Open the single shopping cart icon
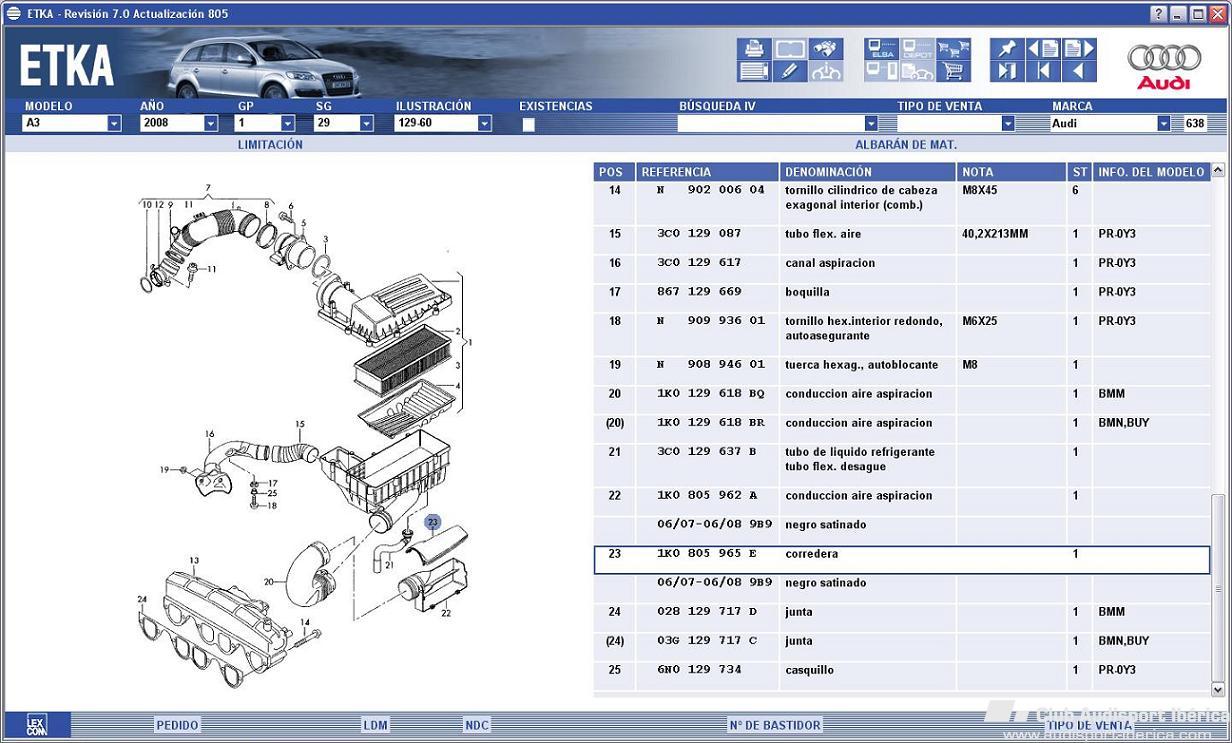Viewport: 1232px width, 743px height. (x=954, y=71)
